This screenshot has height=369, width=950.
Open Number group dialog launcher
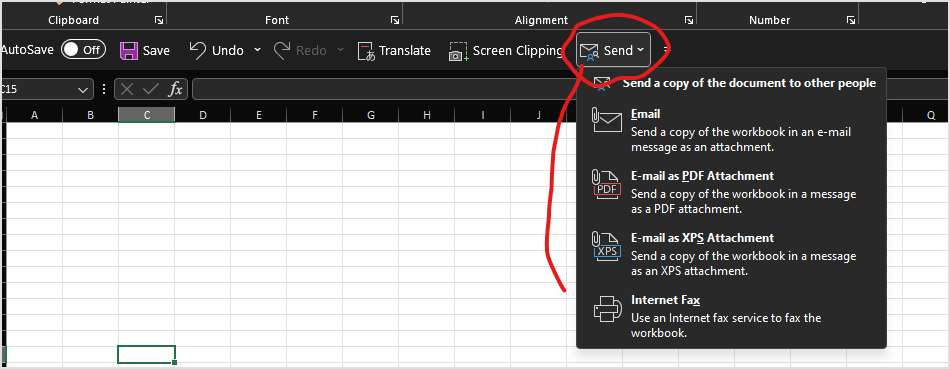(x=851, y=21)
